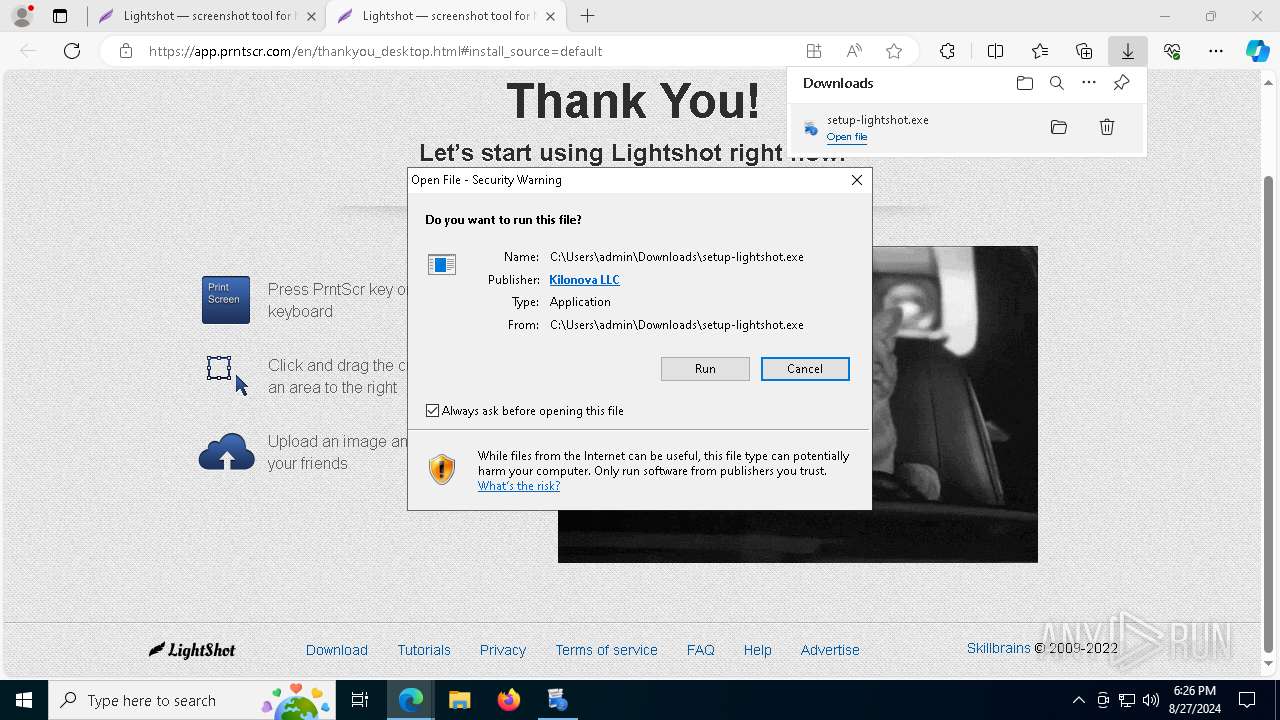
Task: Open Task View on the taskbar
Action: pyautogui.click(x=360, y=701)
